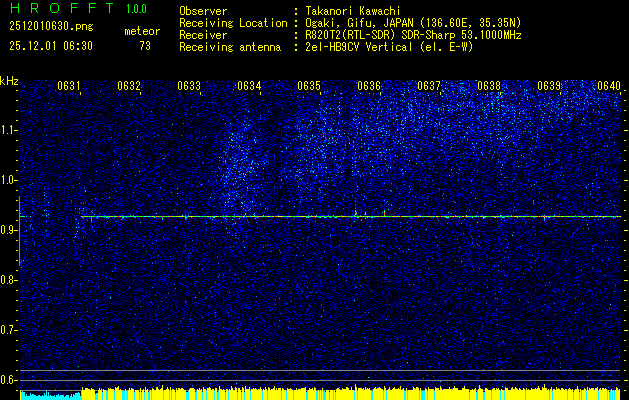The height and width of the screenshot is (400, 629).
Task: Click the date stamp 25.12.01 06:30
Action: click(51, 46)
